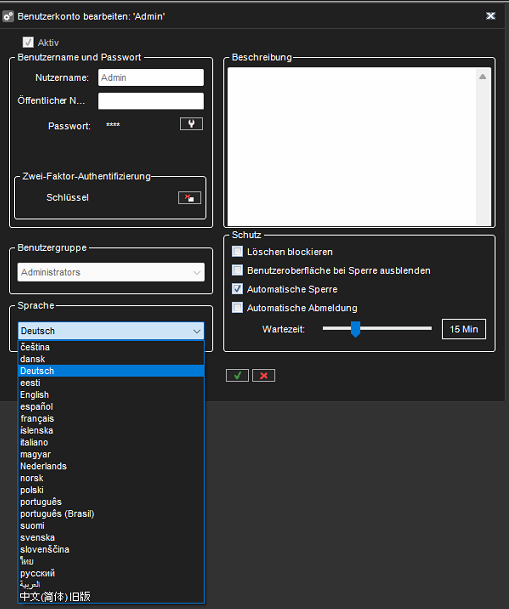509x609 pixels.
Task: Open the Benutzergruppe Administrators dropdown
Action: tap(111, 272)
